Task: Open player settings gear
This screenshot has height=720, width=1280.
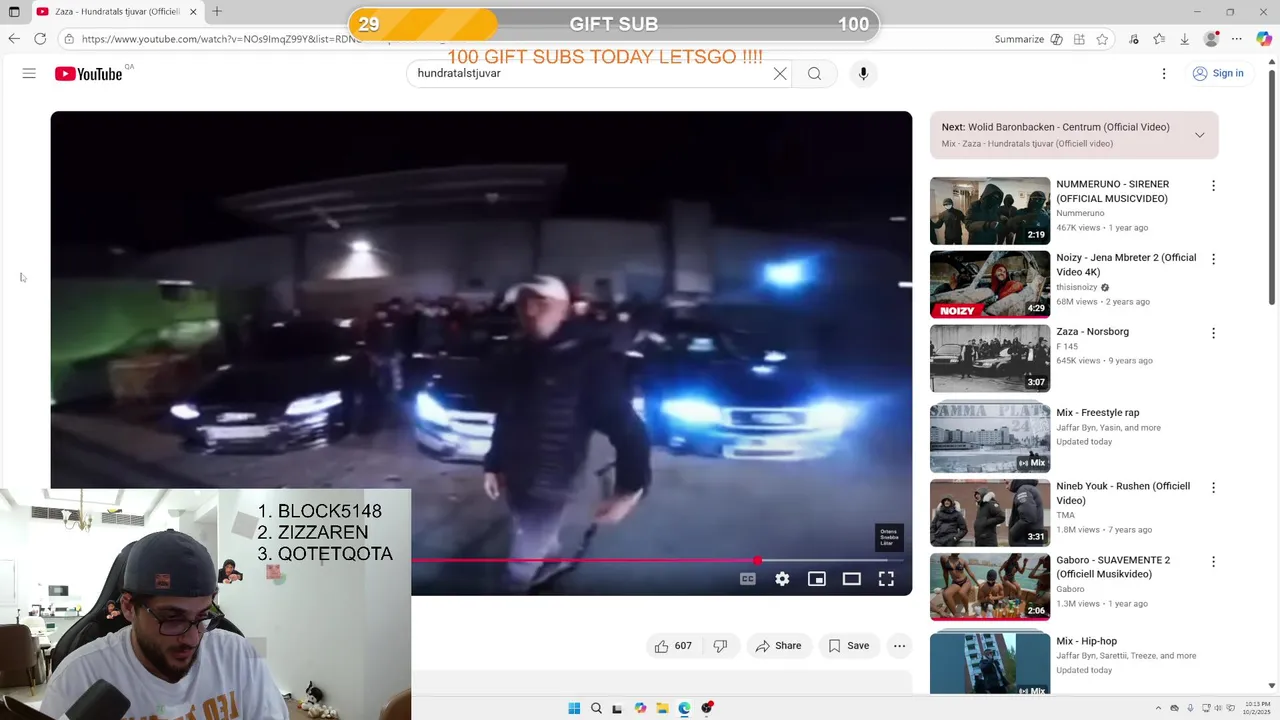Action: click(x=782, y=579)
